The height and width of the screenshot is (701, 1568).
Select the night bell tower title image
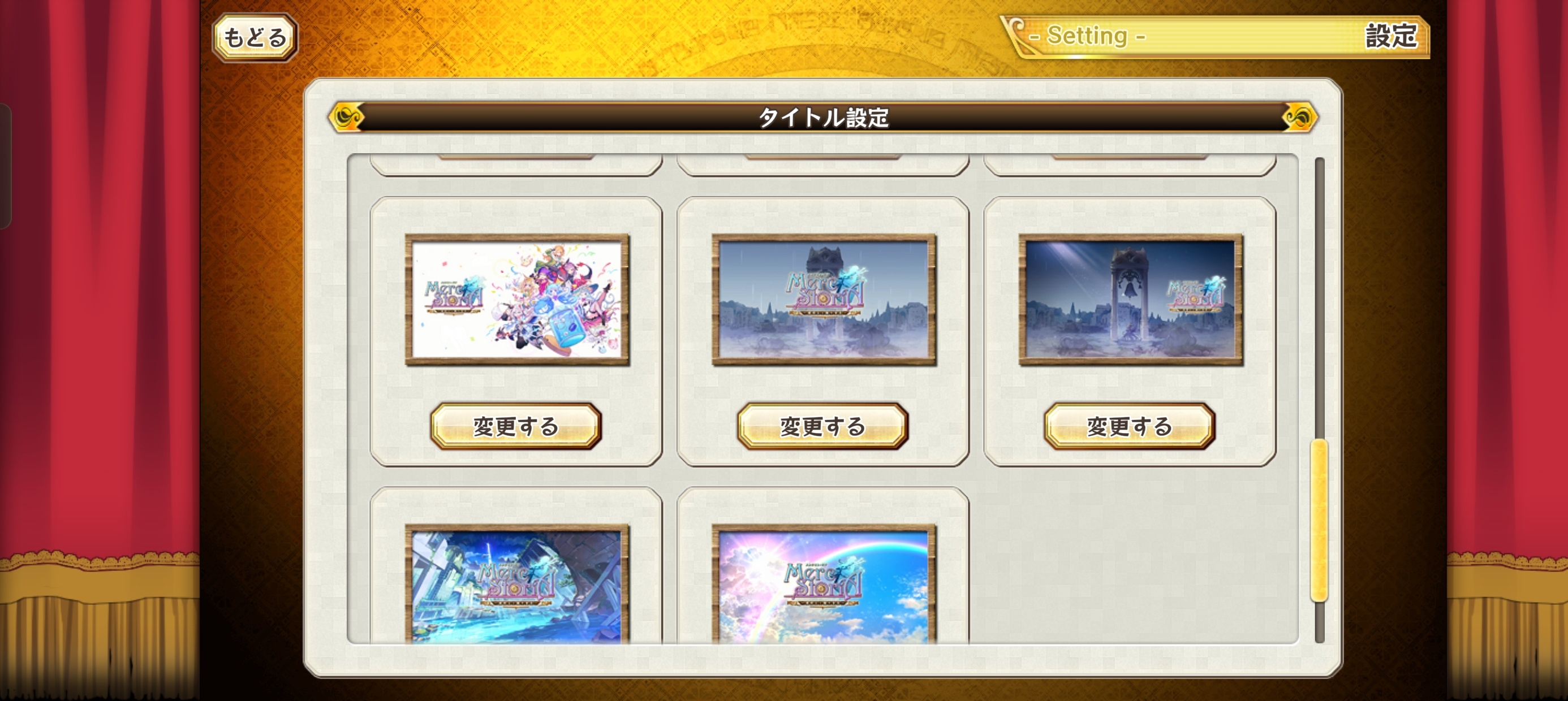click(x=1130, y=300)
